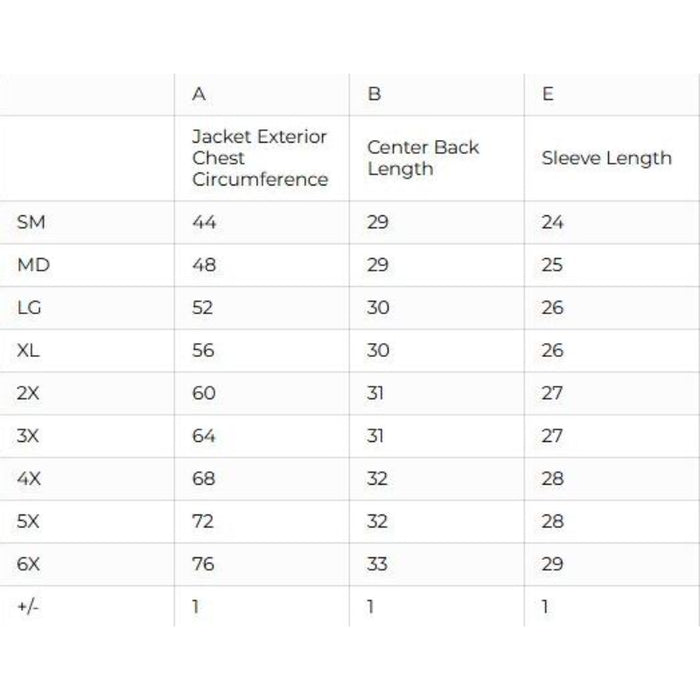Image resolution: width=700 pixels, height=700 pixels.
Task: Click the column A header cell
Action: pyautogui.click(x=199, y=95)
